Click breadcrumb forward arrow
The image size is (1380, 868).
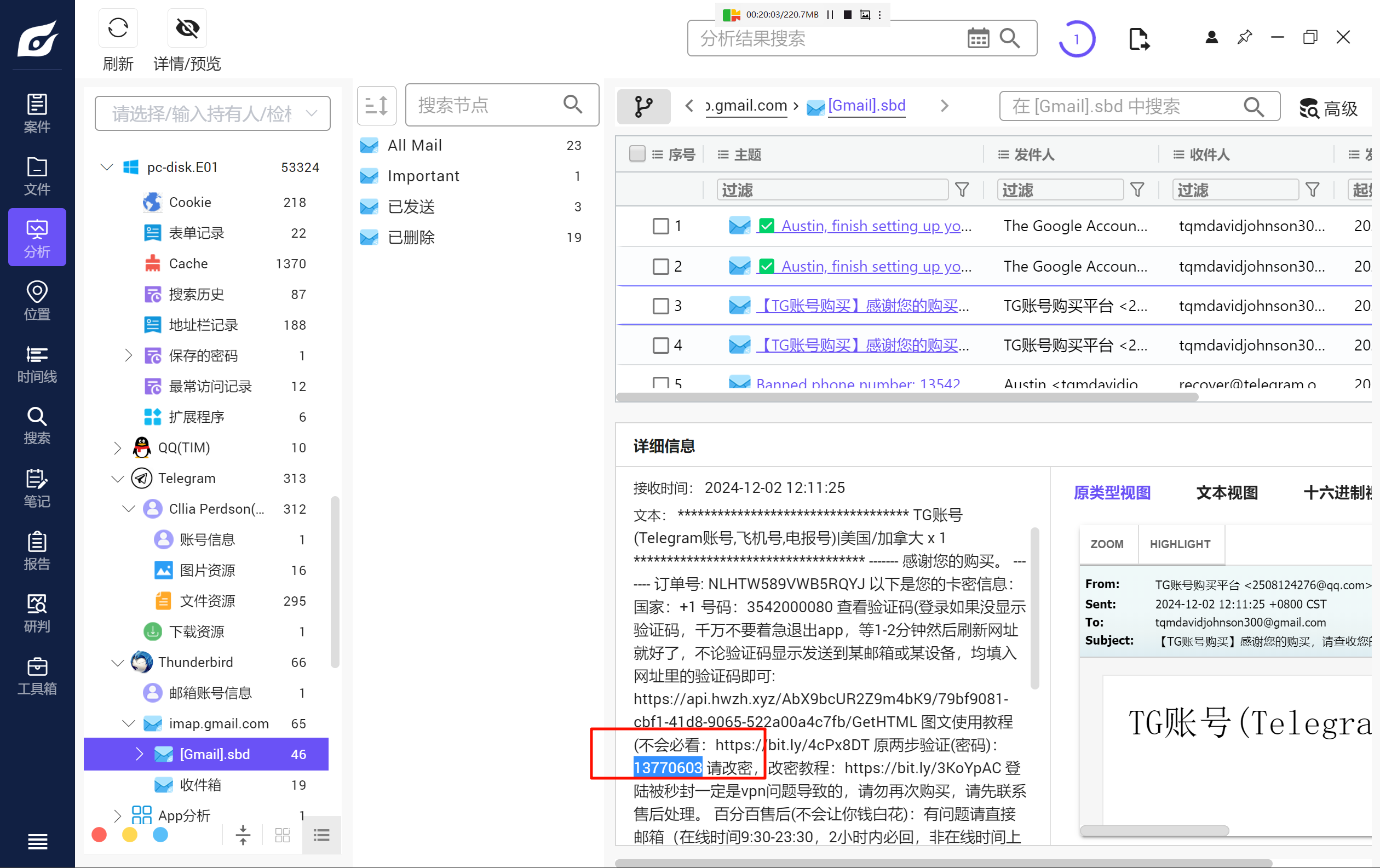(x=945, y=106)
